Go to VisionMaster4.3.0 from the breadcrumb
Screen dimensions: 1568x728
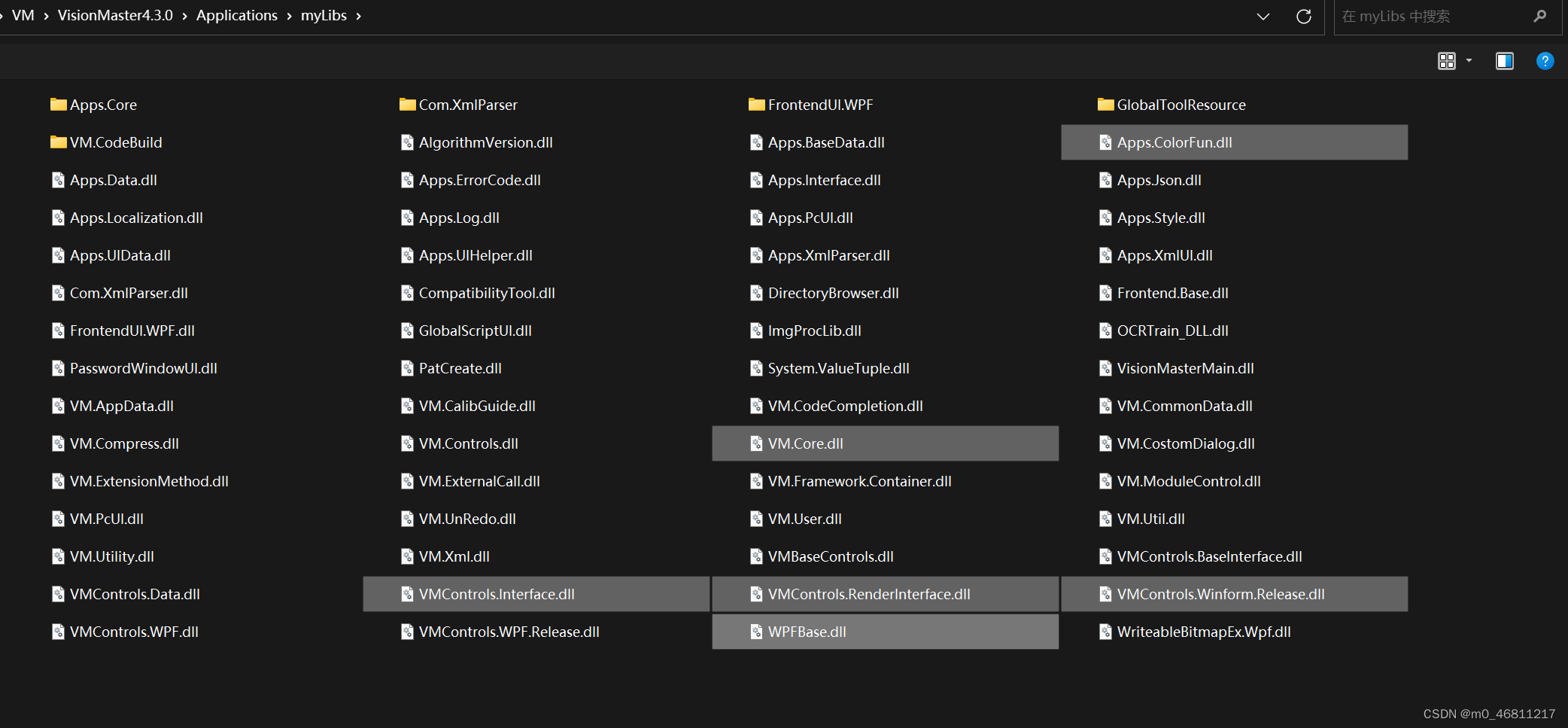[115, 15]
